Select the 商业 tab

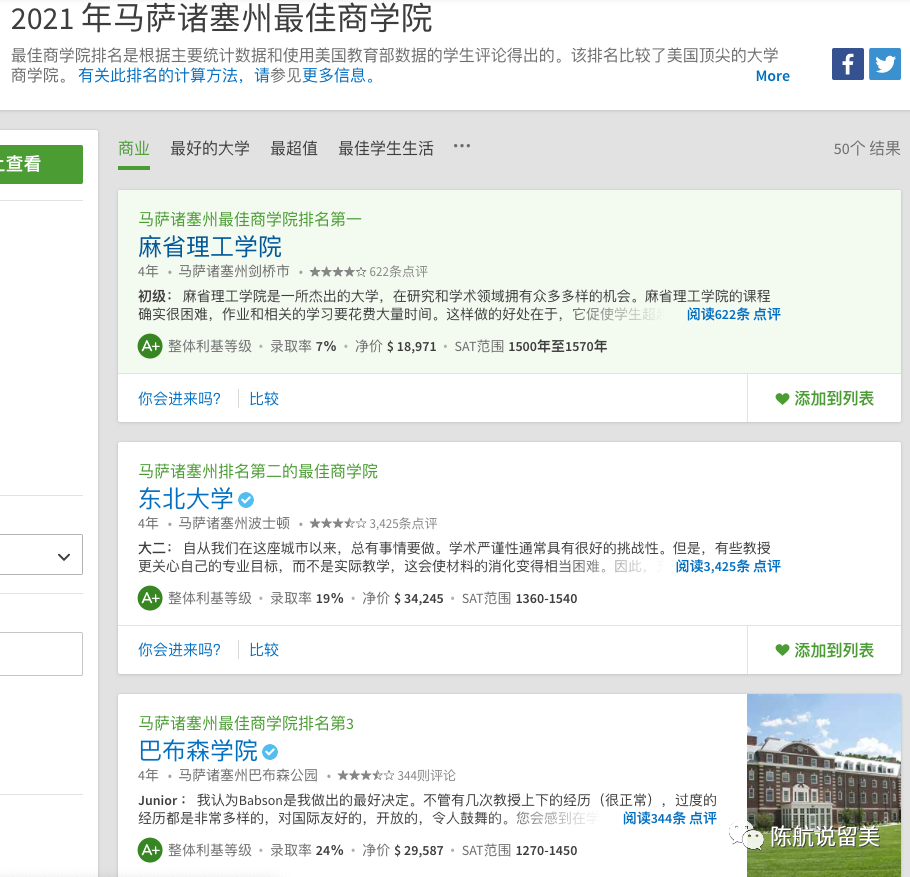134,149
